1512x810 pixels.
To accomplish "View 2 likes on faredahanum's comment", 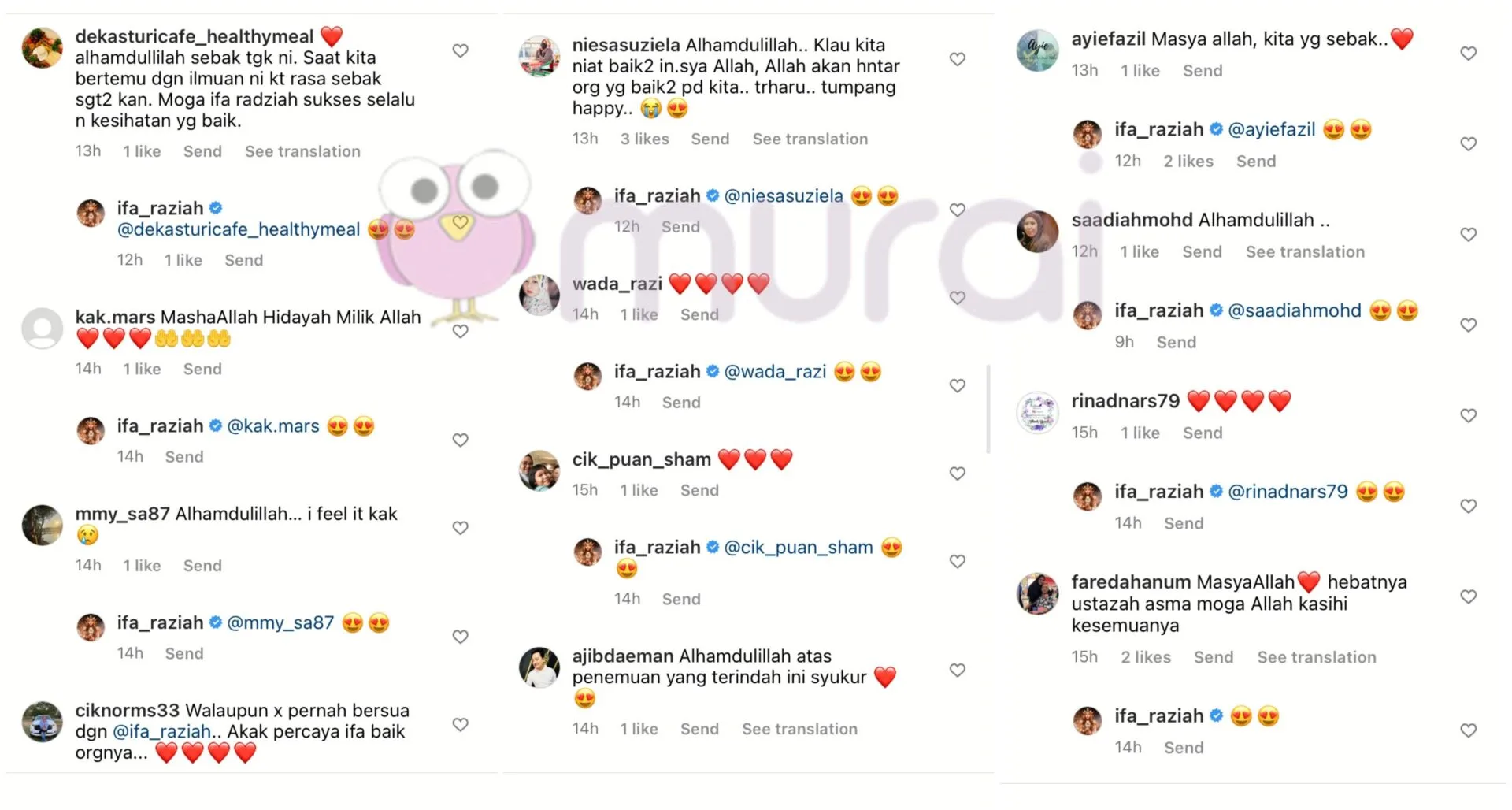I will pyautogui.click(x=1146, y=657).
